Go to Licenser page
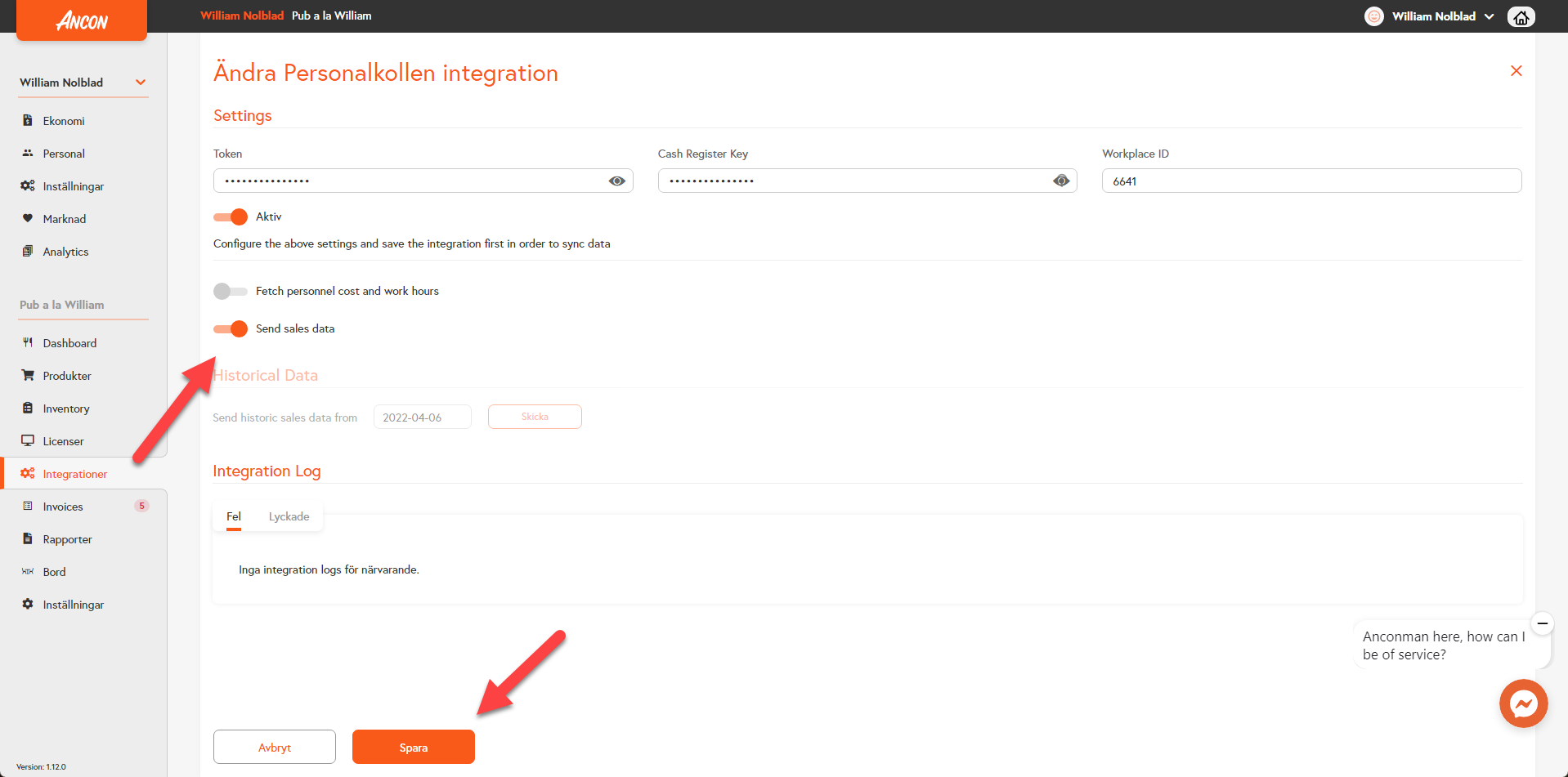 (x=63, y=441)
